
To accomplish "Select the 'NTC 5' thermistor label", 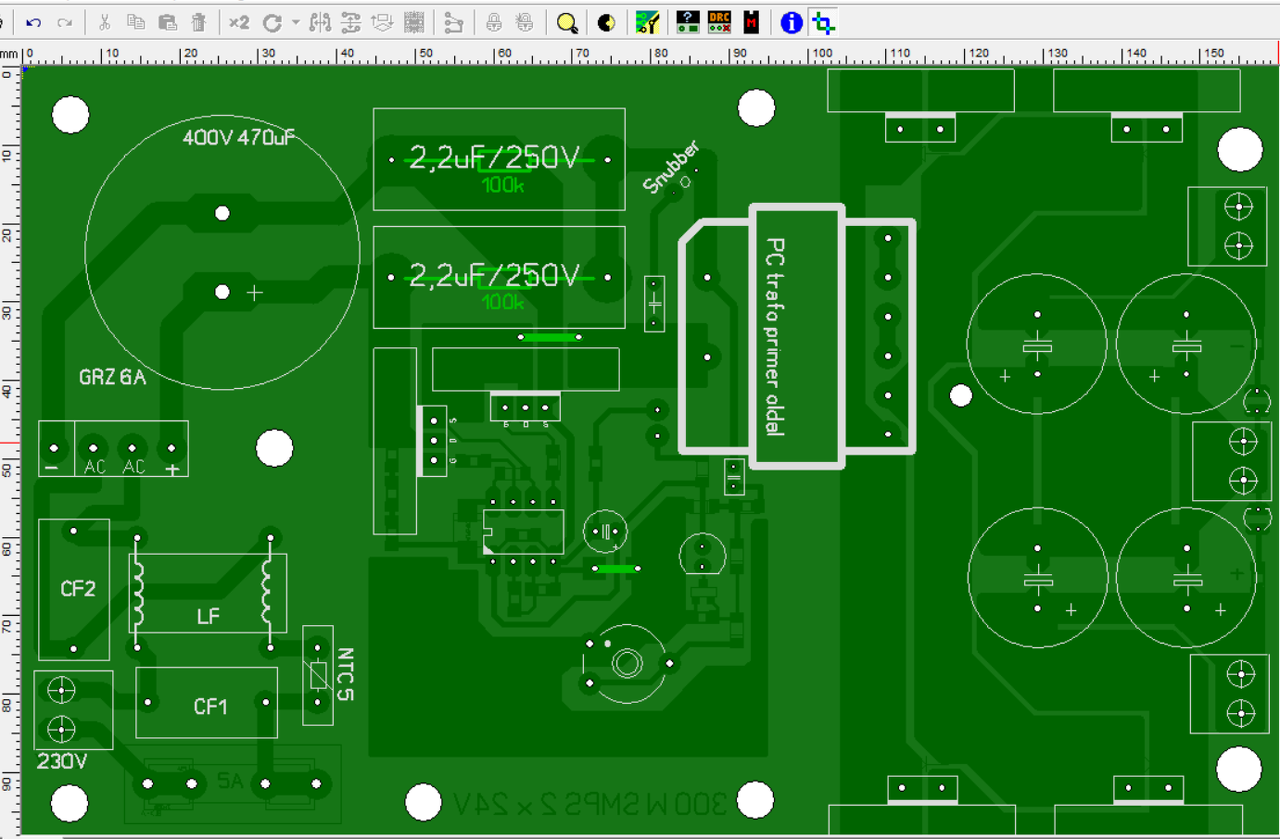I will point(346,674).
